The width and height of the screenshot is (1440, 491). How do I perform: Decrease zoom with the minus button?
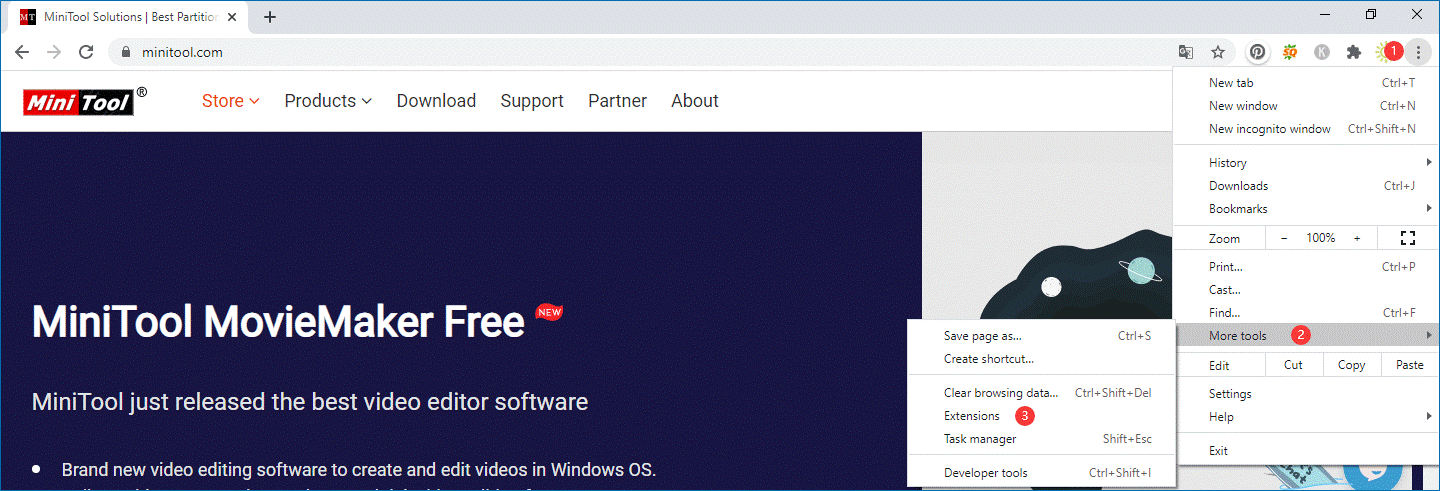[x=1285, y=238]
